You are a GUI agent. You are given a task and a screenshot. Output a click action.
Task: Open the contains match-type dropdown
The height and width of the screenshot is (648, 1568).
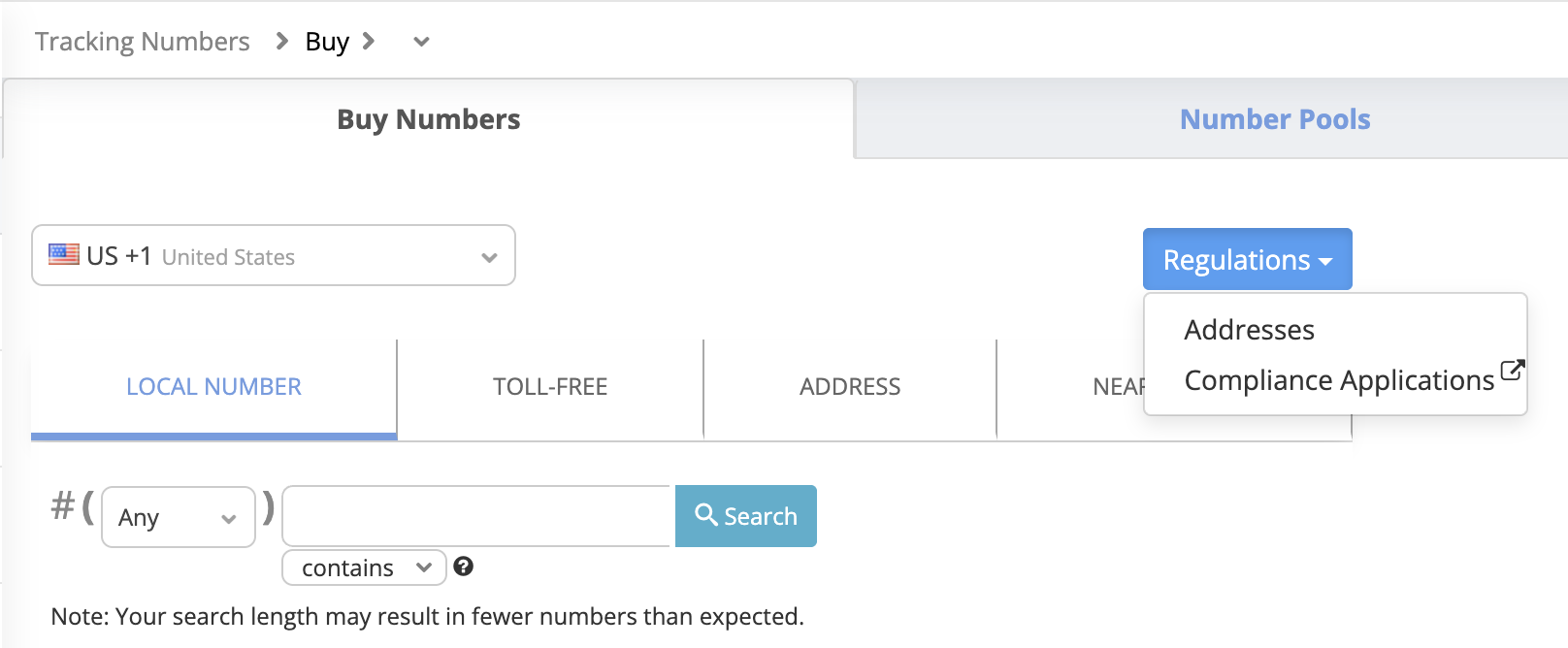364,567
